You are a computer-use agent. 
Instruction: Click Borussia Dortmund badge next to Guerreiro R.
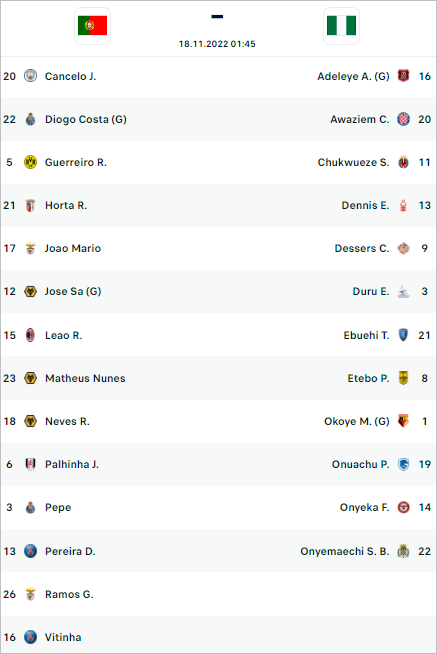point(30,162)
